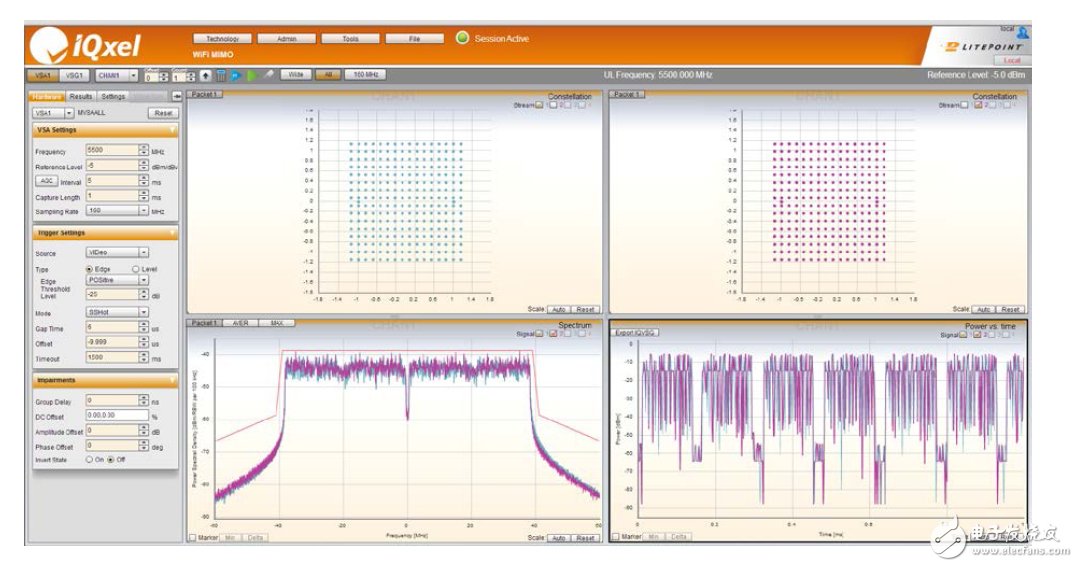Open the Technology menu
The width and height of the screenshot is (1078, 567).
(x=221, y=38)
